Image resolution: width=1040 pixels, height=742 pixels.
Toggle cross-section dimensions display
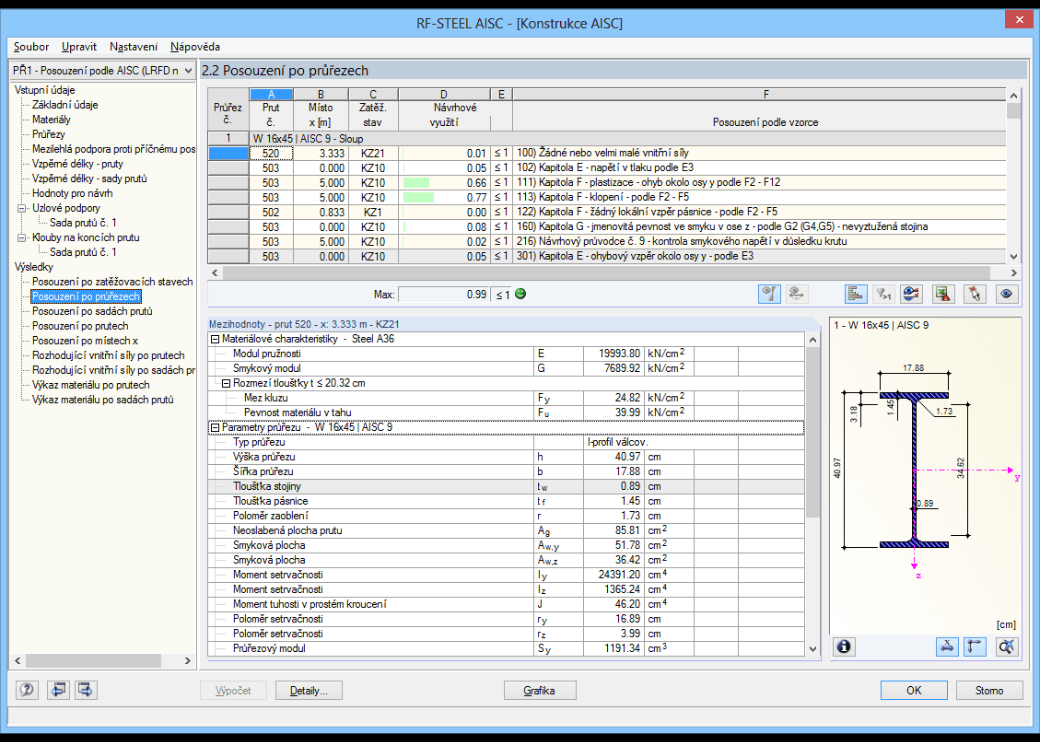947,647
